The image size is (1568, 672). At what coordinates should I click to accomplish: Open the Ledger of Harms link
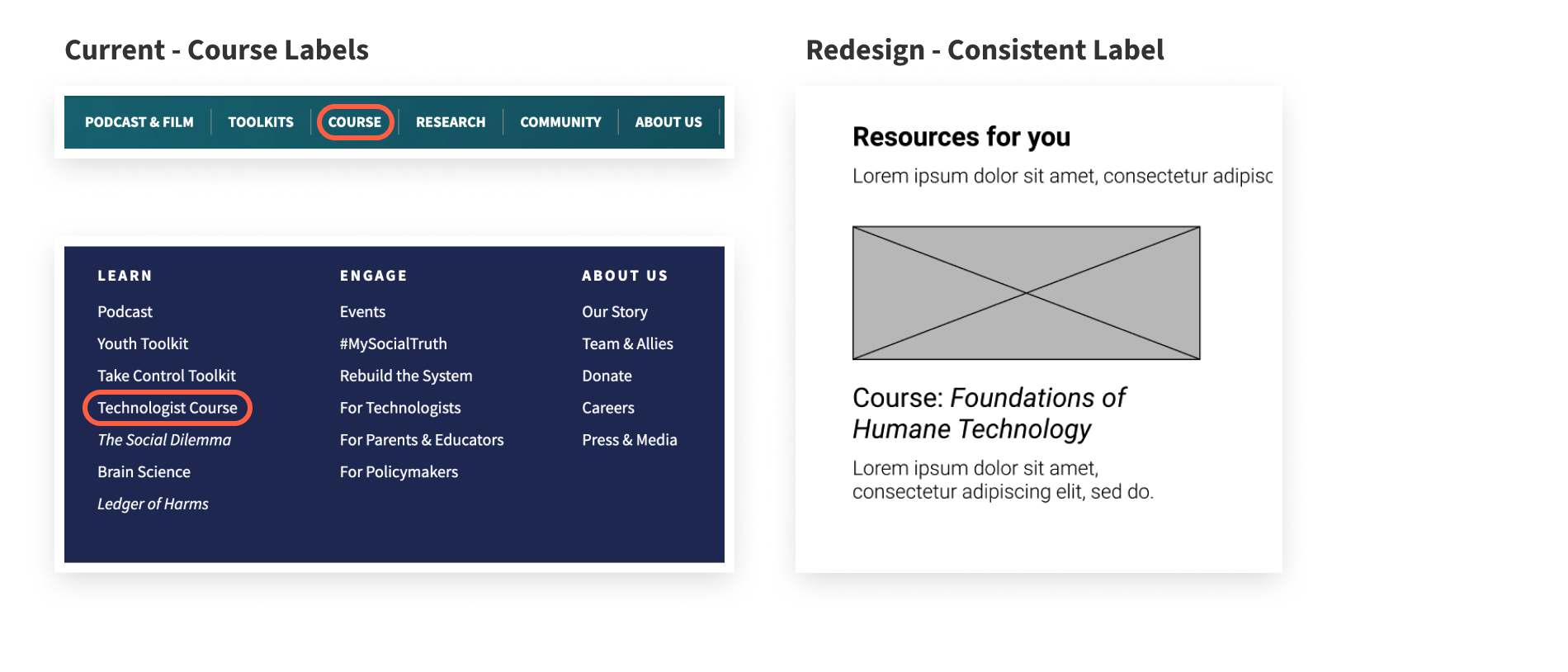tap(153, 504)
